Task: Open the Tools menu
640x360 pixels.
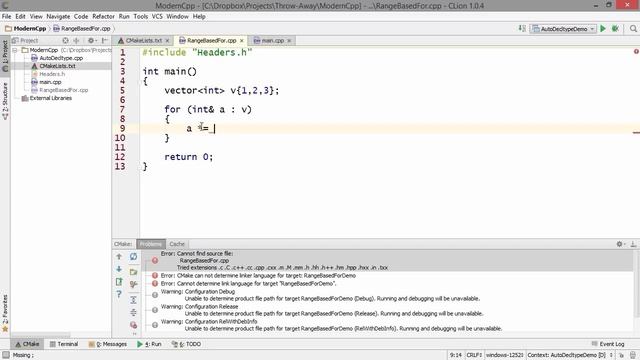Action: tap(140, 16)
